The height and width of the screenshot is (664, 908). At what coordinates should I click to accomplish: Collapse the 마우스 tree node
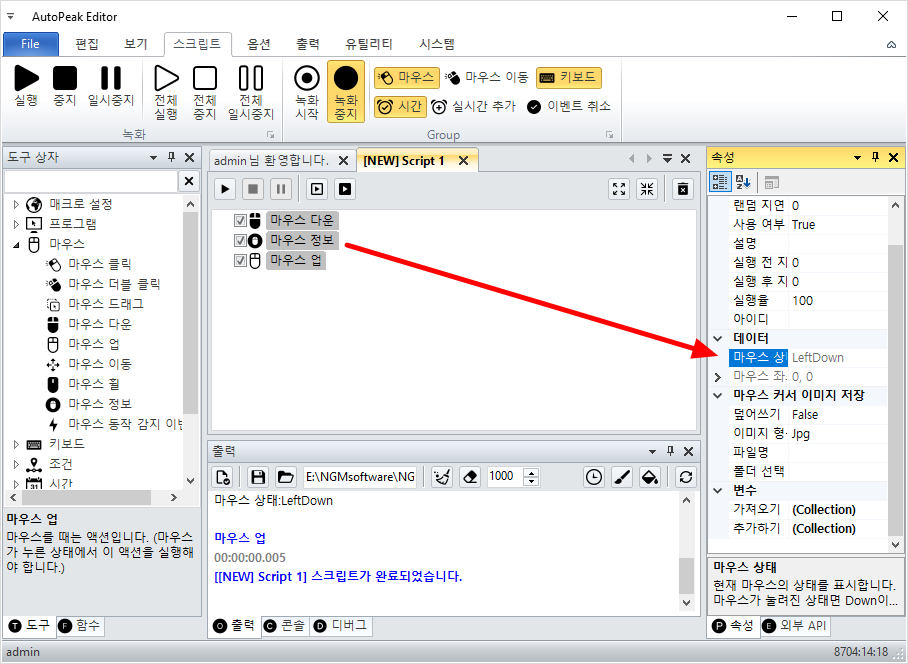(16, 244)
